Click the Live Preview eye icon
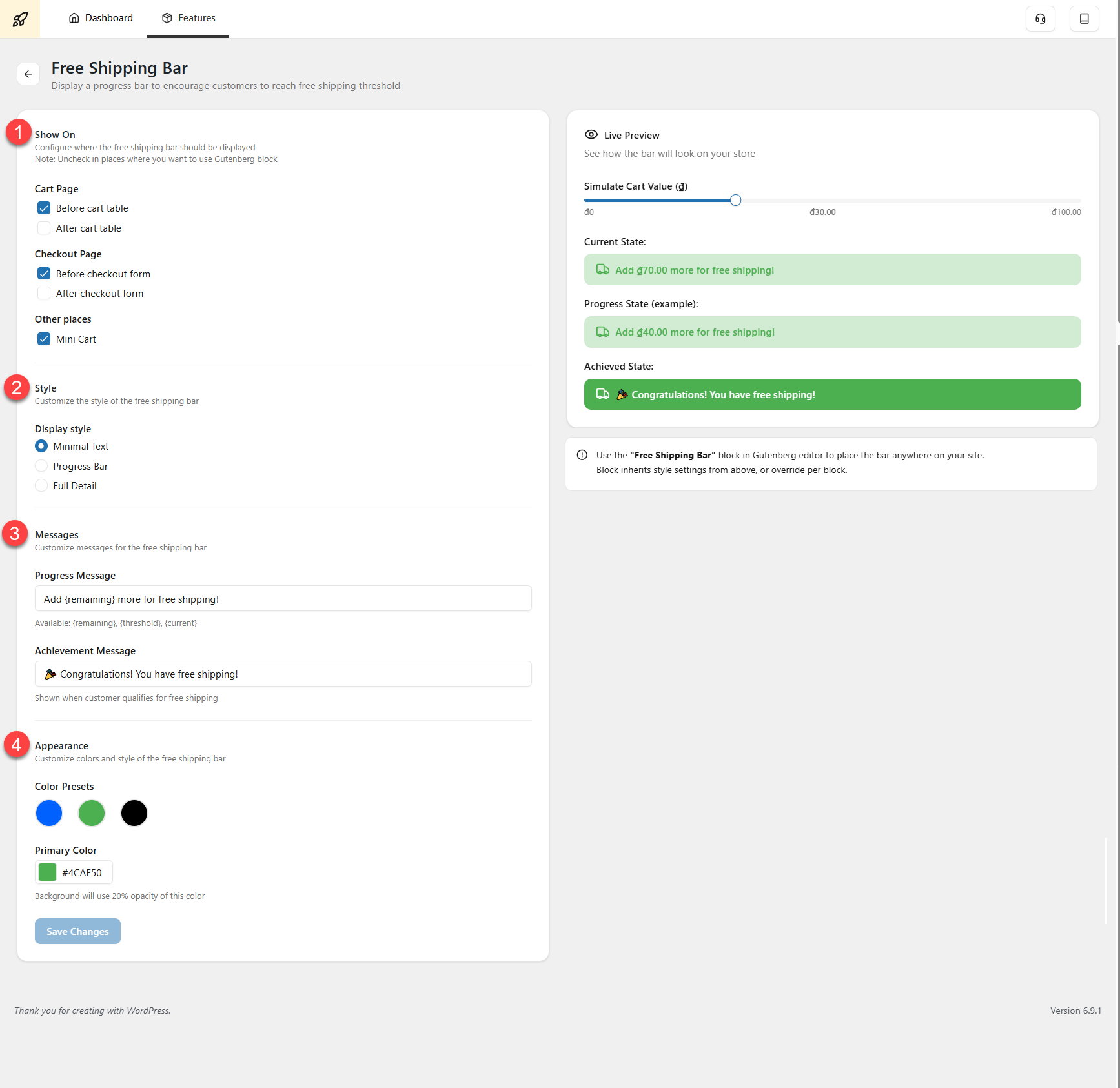 (x=591, y=135)
